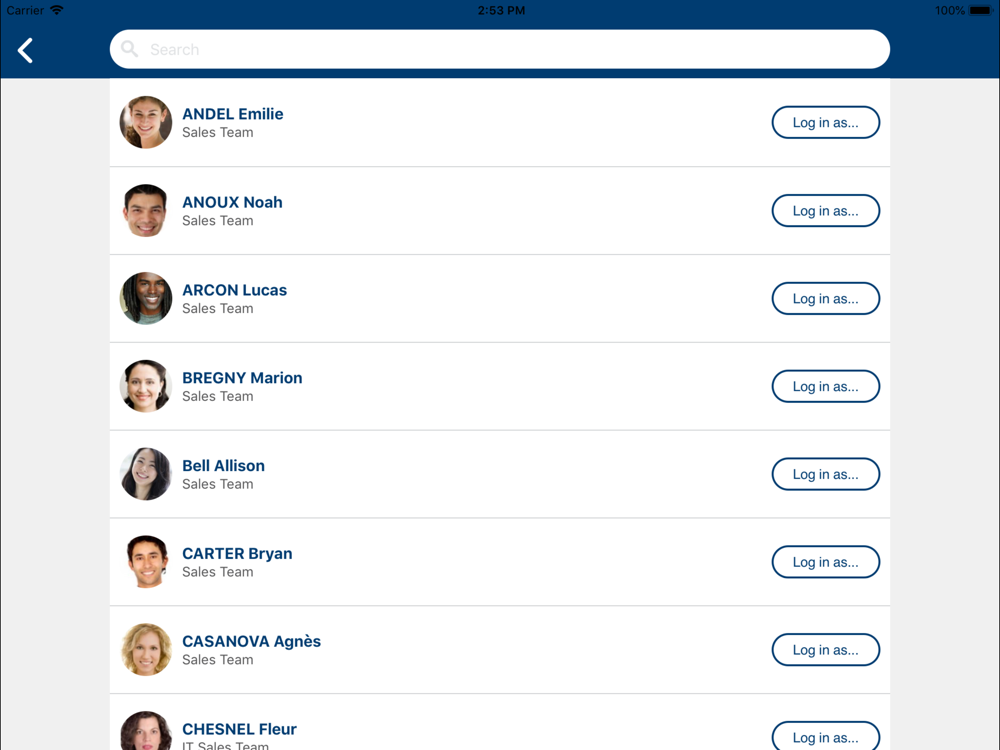Image resolution: width=1000 pixels, height=750 pixels.
Task: Go back using the left chevron arrow
Action: pyautogui.click(x=26, y=50)
